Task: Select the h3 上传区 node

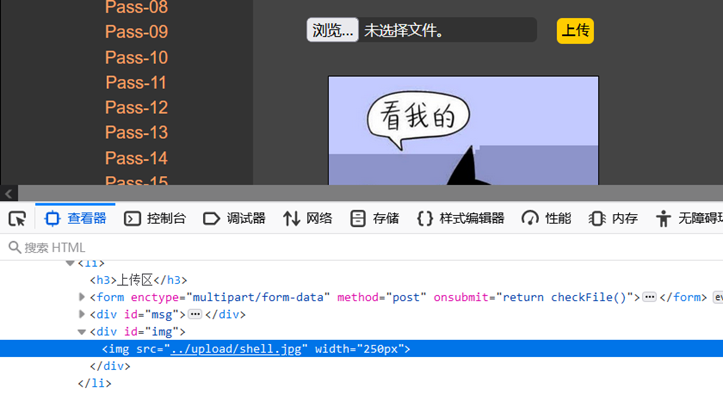Action: click(138, 280)
